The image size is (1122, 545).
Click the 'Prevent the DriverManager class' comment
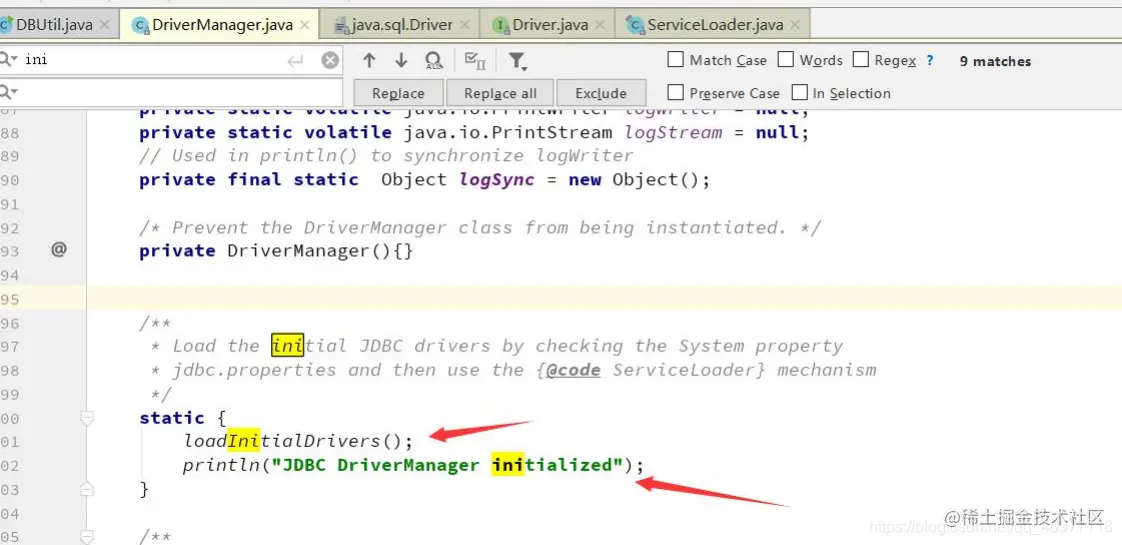tap(480, 227)
